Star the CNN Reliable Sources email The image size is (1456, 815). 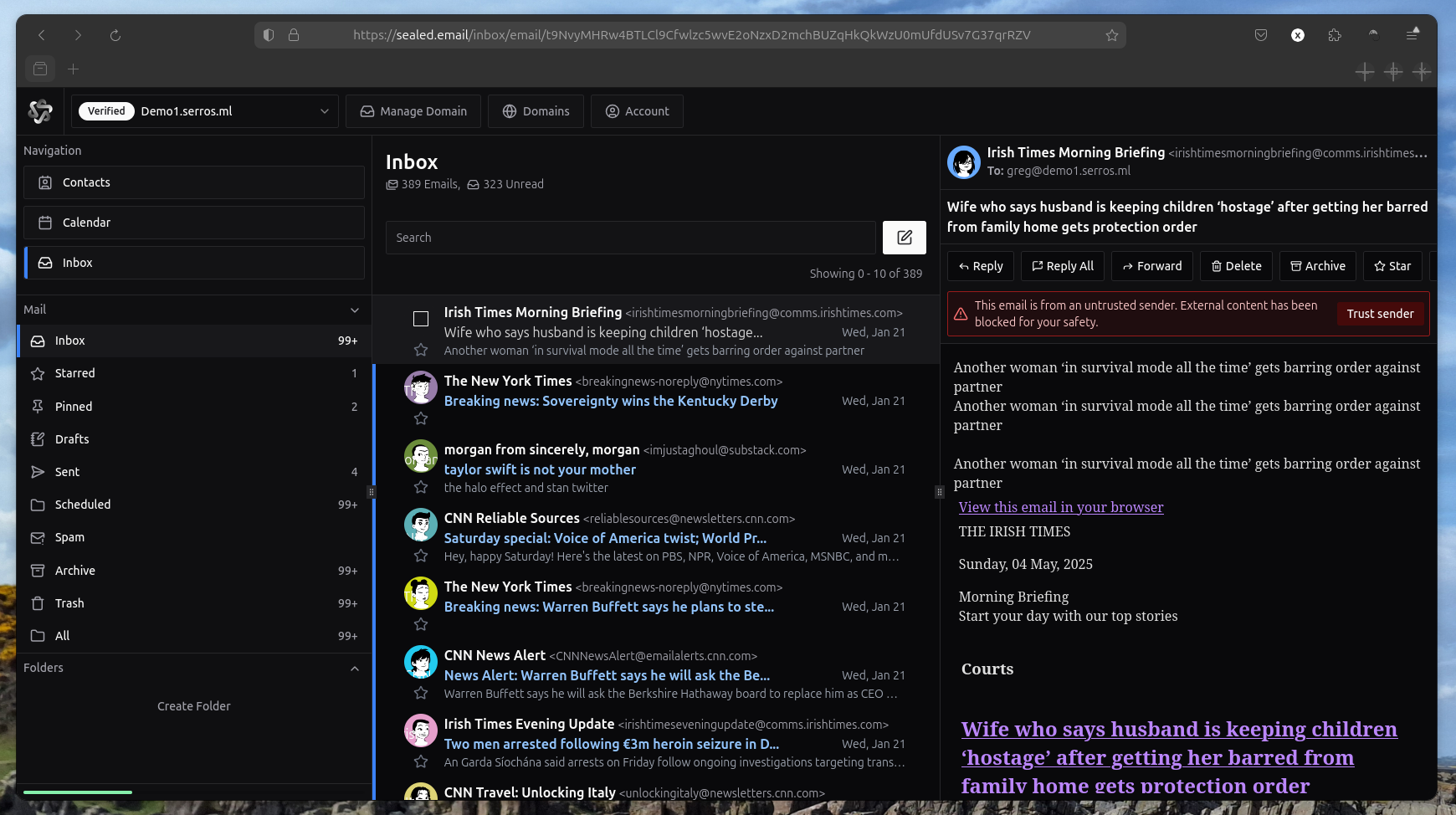coord(421,556)
